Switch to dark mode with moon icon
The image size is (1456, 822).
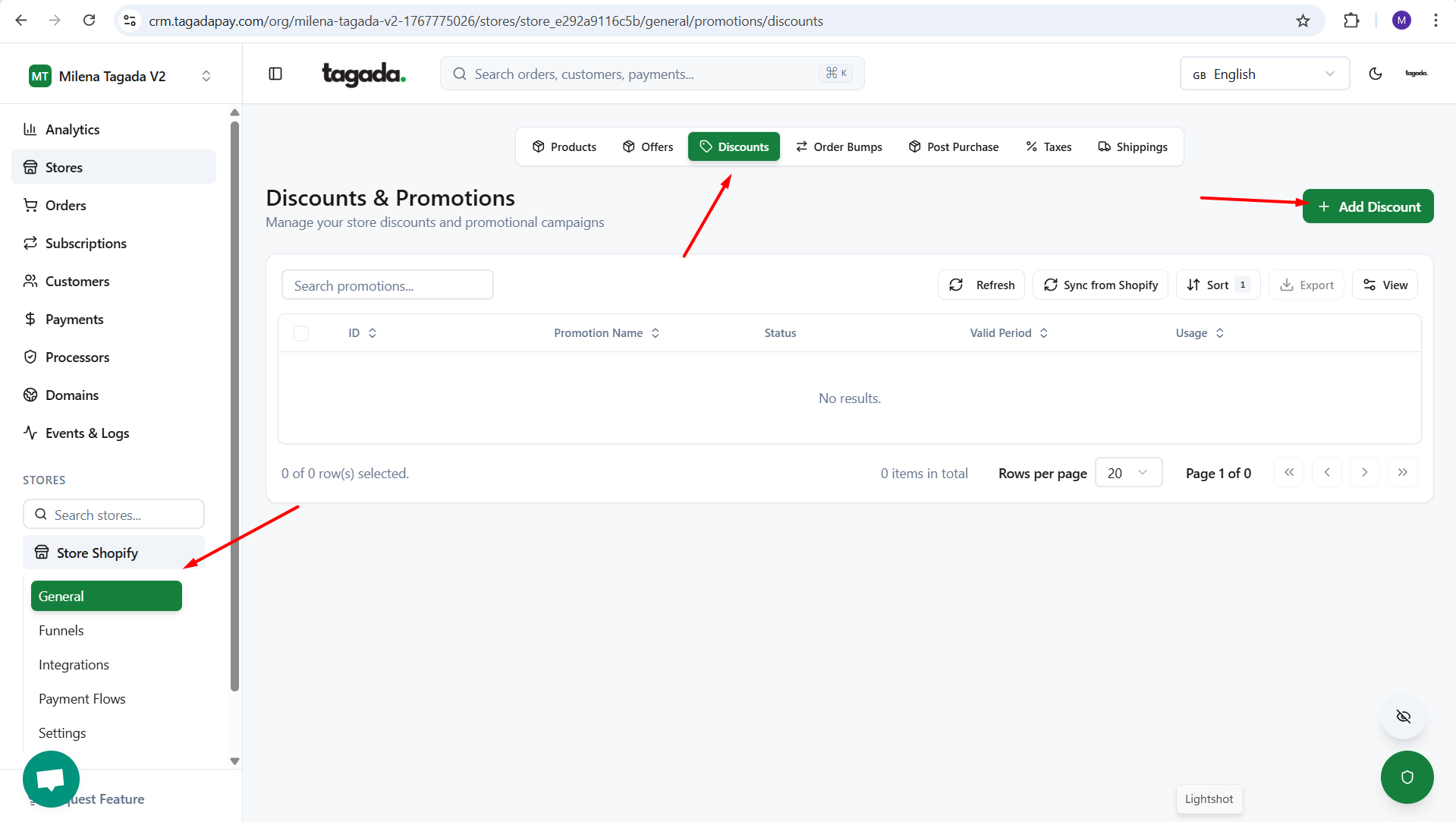click(1375, 74)
